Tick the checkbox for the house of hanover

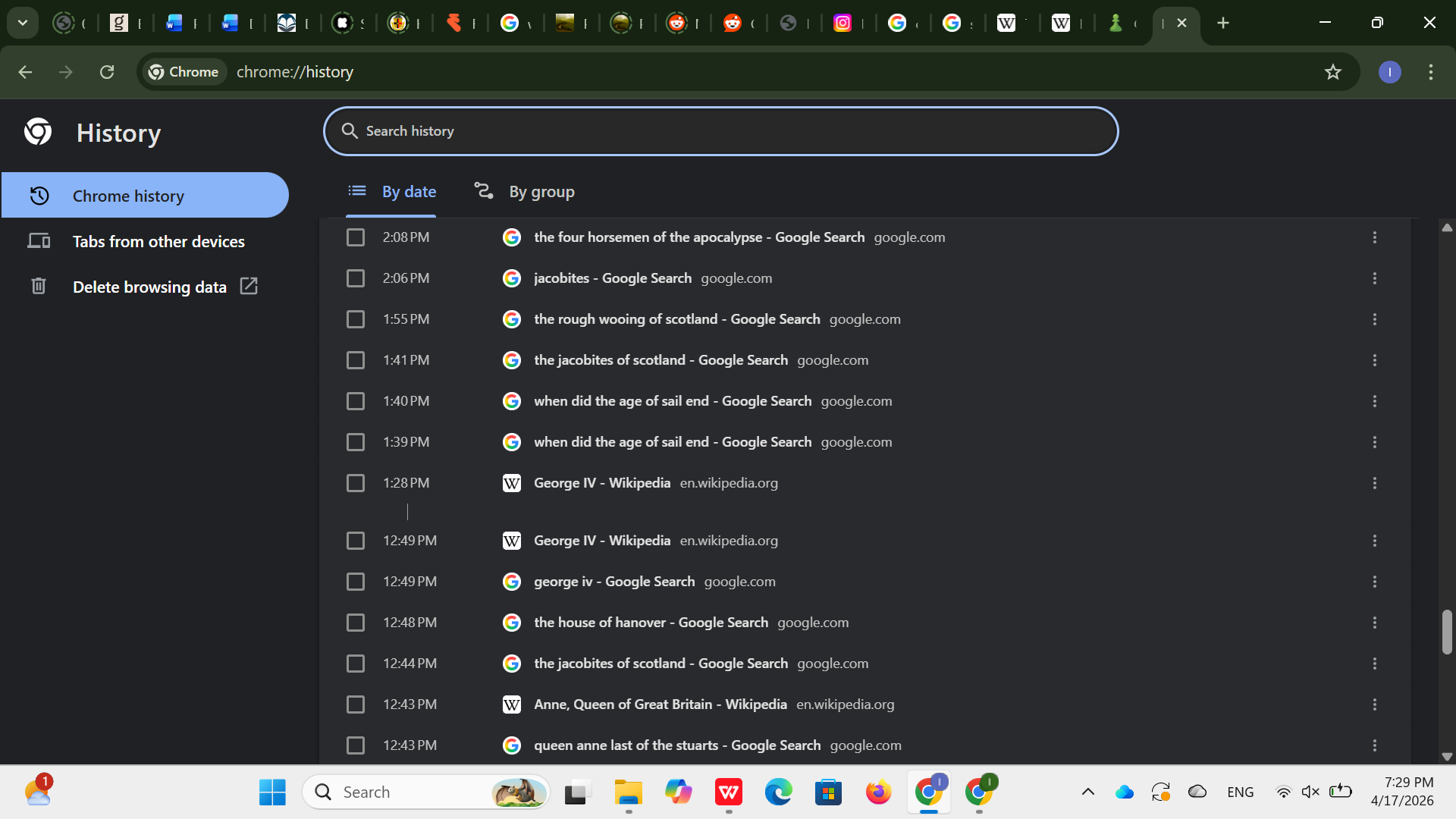pyautogui.click(x=356, y=623)
